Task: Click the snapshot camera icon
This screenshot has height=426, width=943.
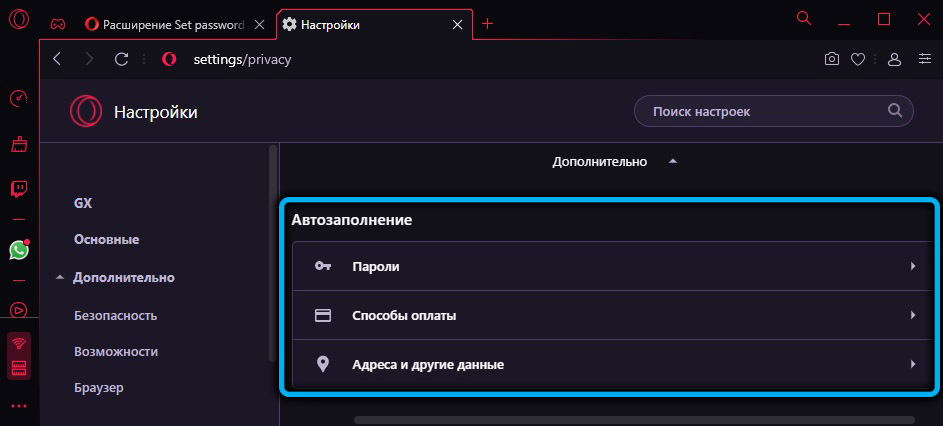Action: coord(831,59)
